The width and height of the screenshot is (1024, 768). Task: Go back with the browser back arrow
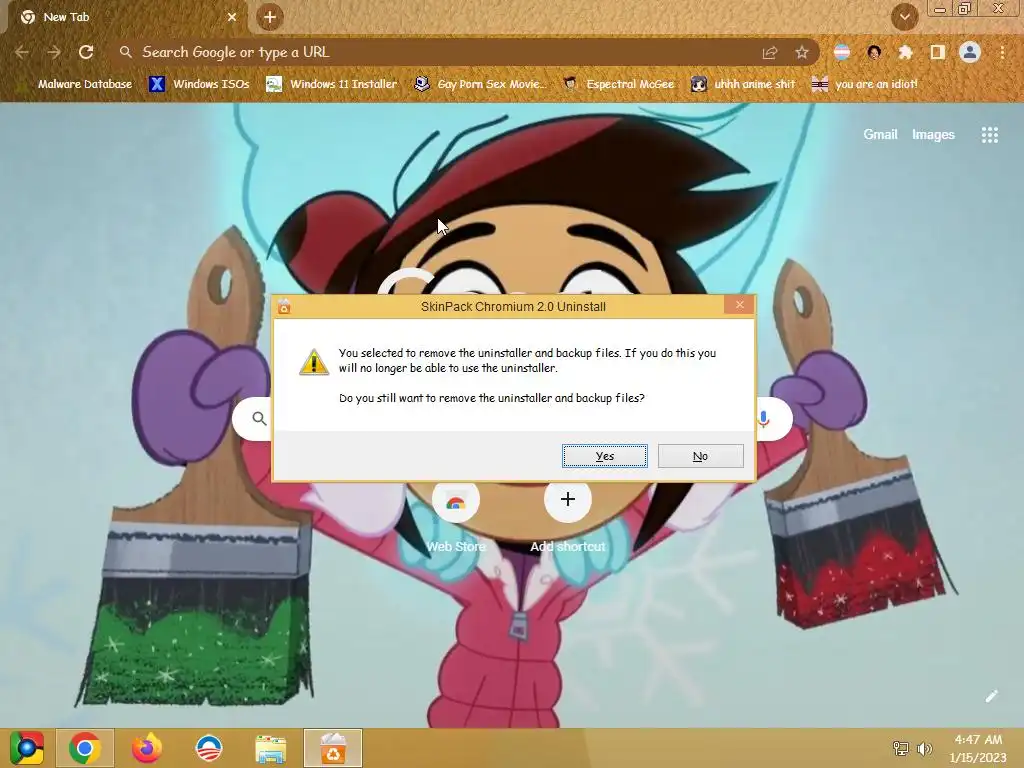coord(22,52)
